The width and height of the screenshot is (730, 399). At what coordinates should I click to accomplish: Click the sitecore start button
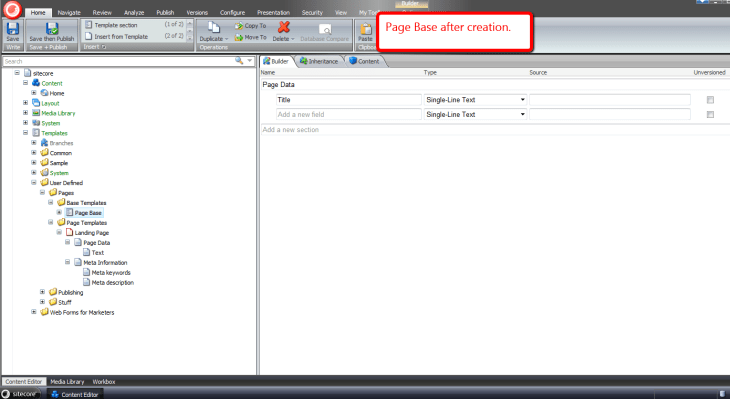(20, 394)
